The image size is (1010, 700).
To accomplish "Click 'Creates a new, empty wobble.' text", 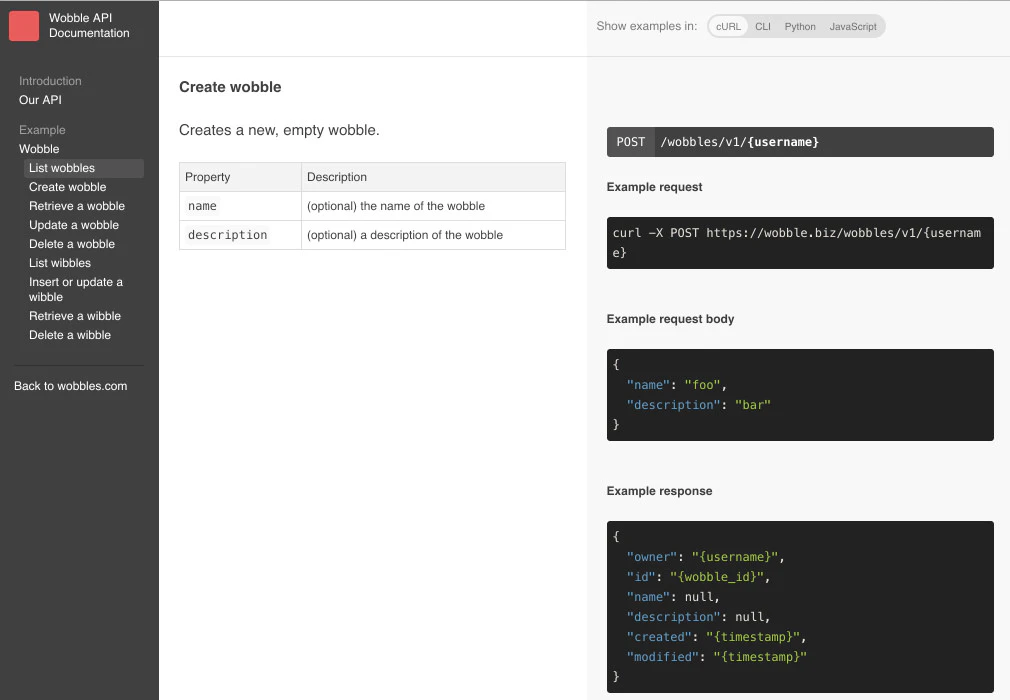I will (x=279, y=130).
